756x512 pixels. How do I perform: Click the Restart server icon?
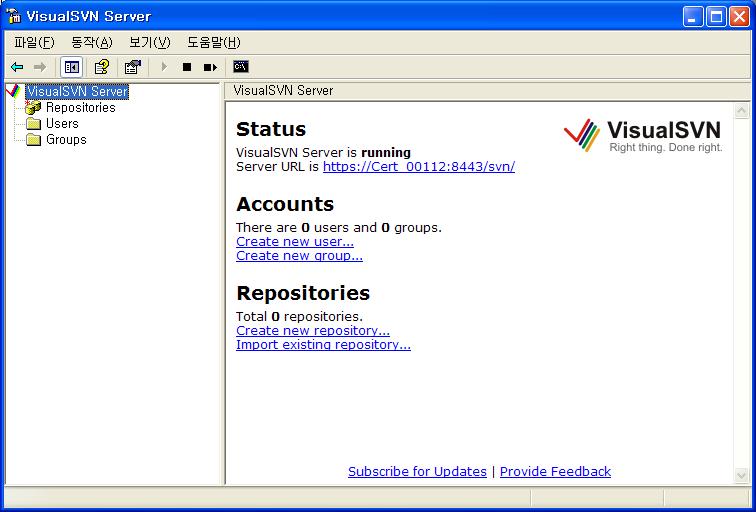point(210,67)
